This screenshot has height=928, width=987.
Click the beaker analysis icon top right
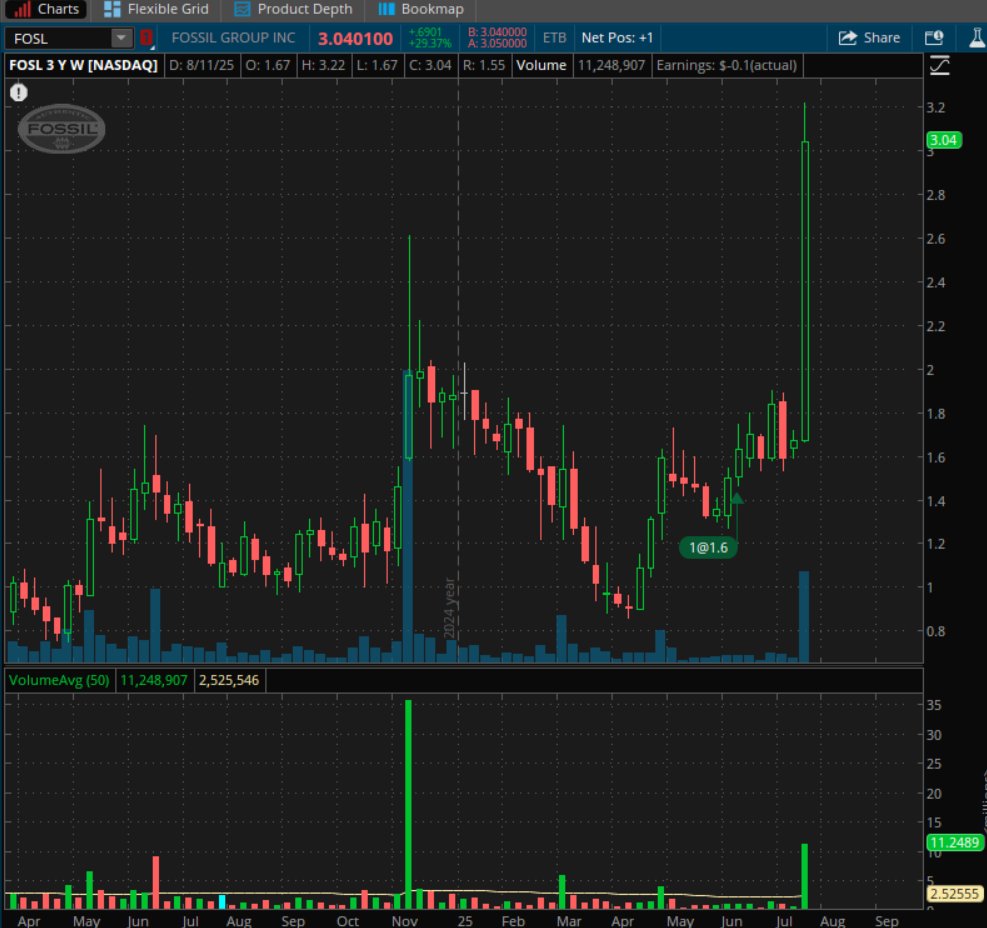(x=977, y=37)
